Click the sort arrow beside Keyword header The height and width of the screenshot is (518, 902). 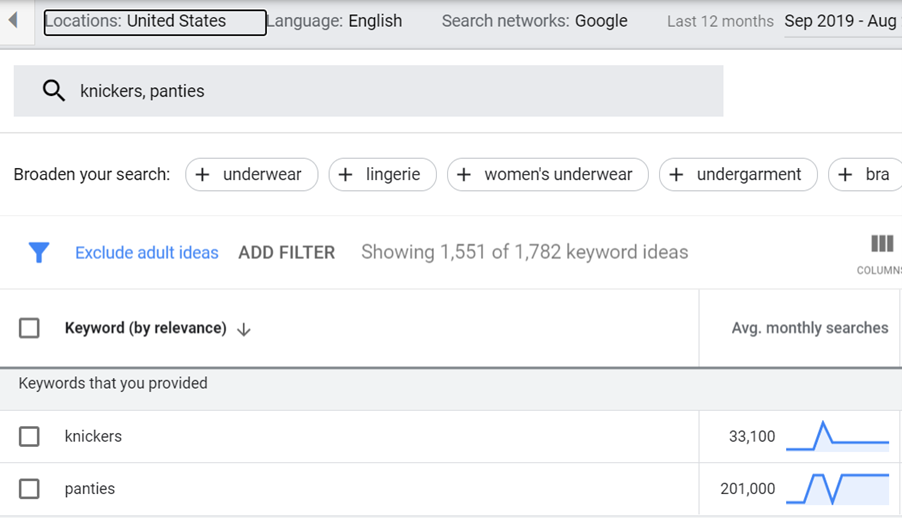click(x=244, y=329)
